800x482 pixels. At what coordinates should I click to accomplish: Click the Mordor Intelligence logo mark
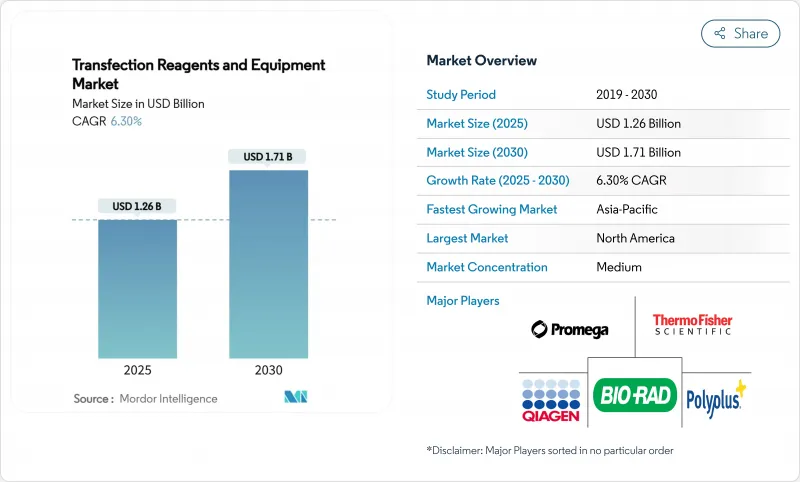[295, 398]
